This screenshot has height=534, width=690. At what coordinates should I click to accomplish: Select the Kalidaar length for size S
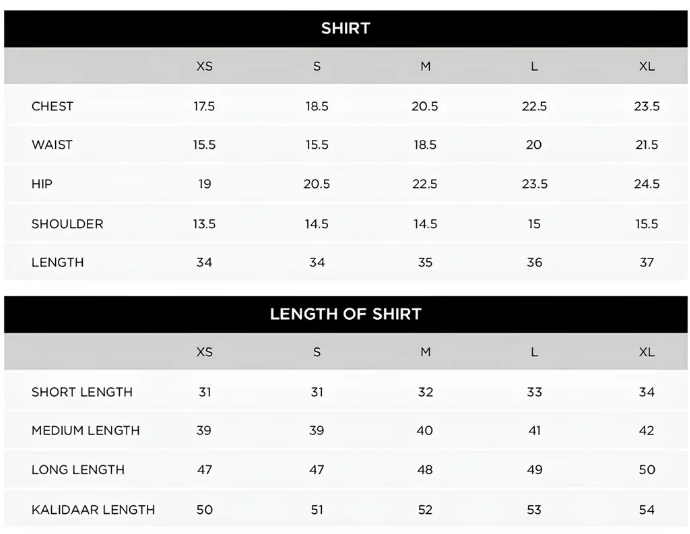(317, 510)
